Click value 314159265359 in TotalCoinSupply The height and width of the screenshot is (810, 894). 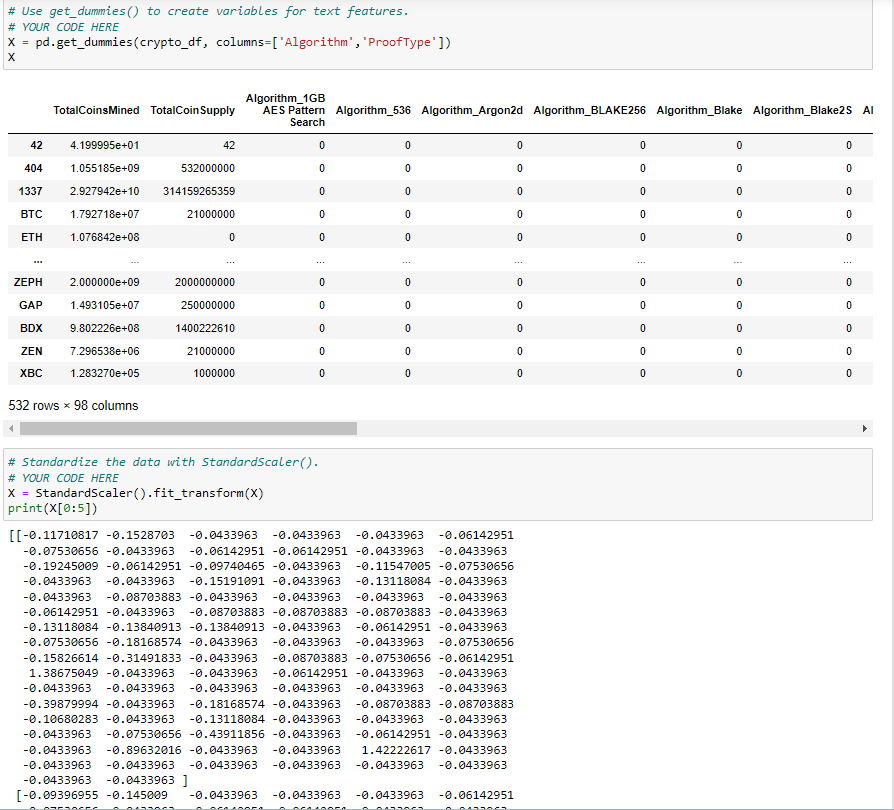(199, 191)
